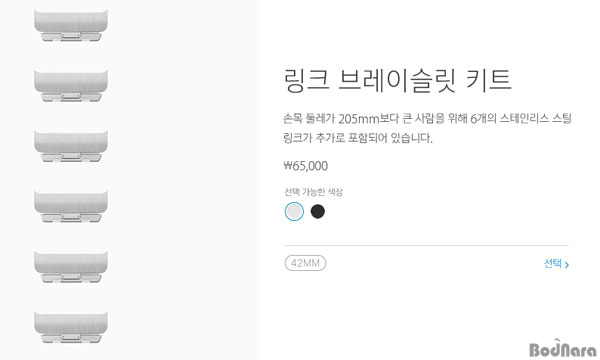
Task: Click the description line 링크가 추가로 포함되어 있습니다
Action: tap(358, 138)
